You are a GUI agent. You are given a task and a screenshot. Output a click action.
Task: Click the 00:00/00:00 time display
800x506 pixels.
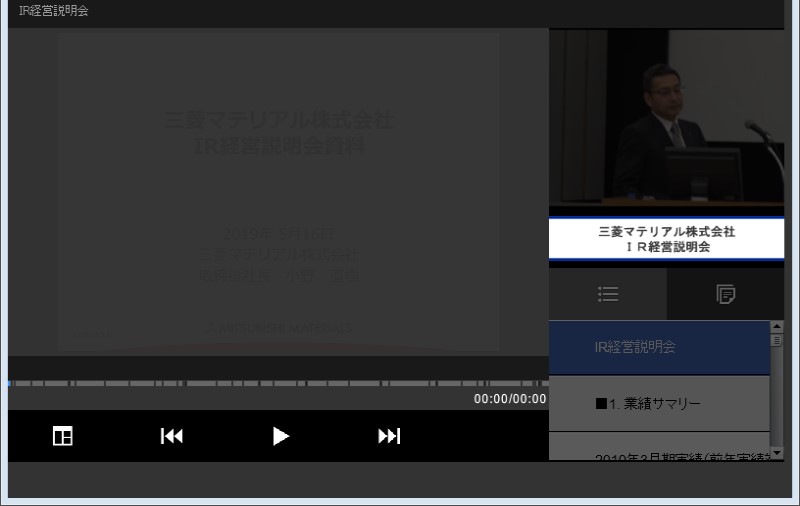pos(510,399)
